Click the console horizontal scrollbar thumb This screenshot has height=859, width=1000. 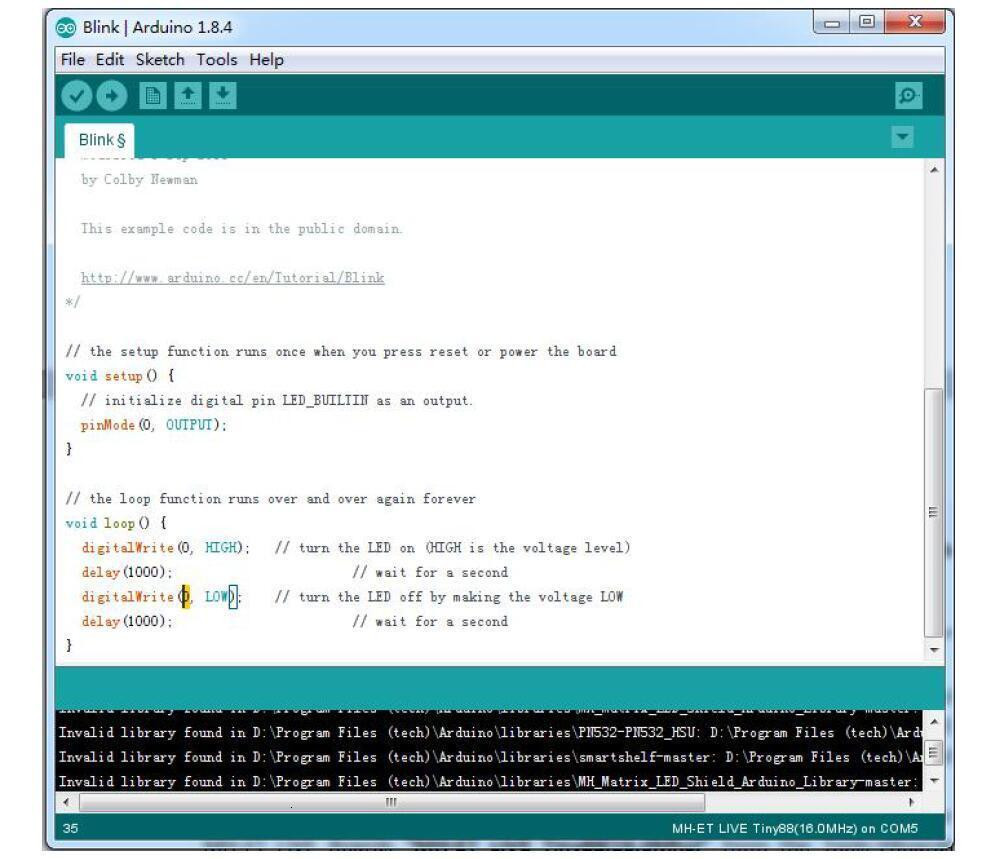pyautogui.click(x=392, y=802)
